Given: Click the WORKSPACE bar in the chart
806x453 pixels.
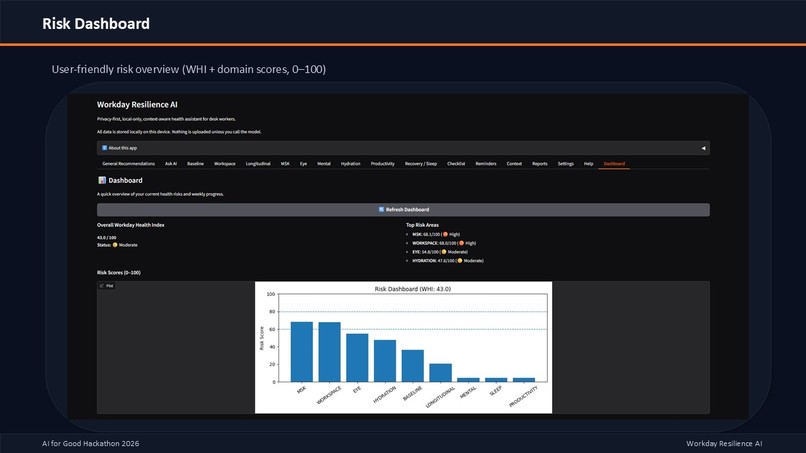Looking at the screenshot, I should 329,352.
